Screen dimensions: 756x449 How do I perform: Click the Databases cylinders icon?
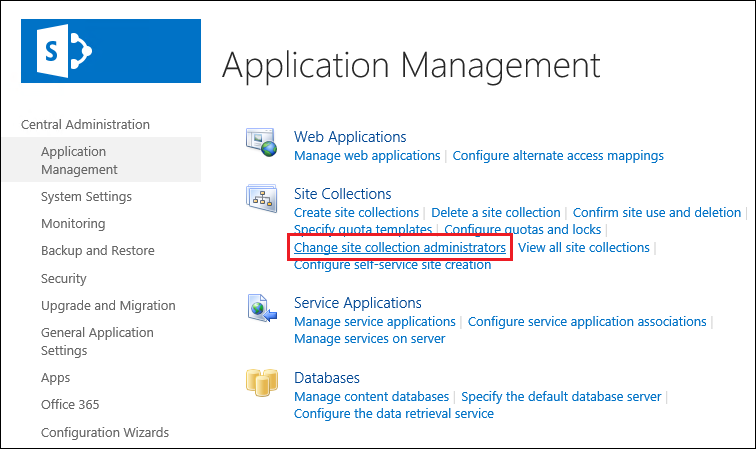[262, 382]
